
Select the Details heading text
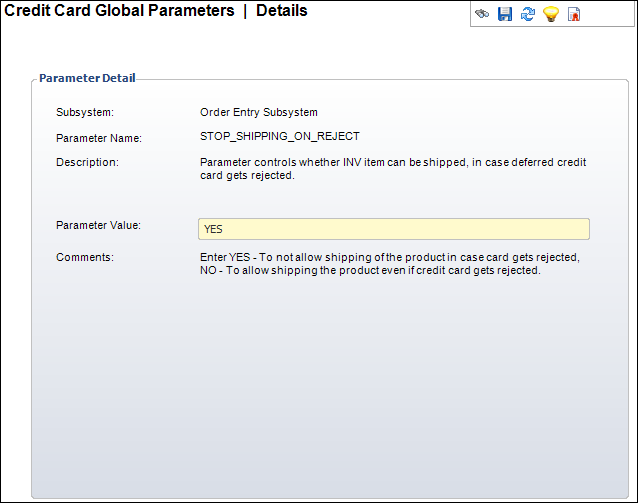click(282, 11)
